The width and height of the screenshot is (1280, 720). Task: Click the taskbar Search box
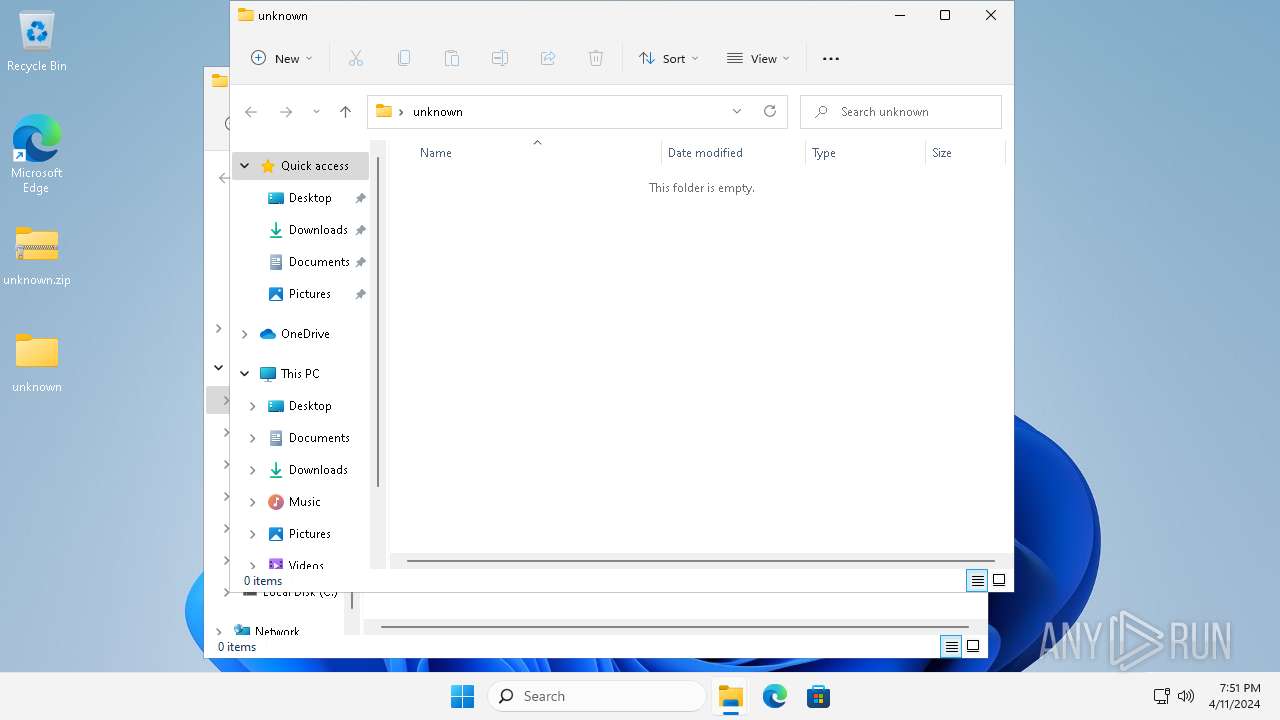coord(597,696)
